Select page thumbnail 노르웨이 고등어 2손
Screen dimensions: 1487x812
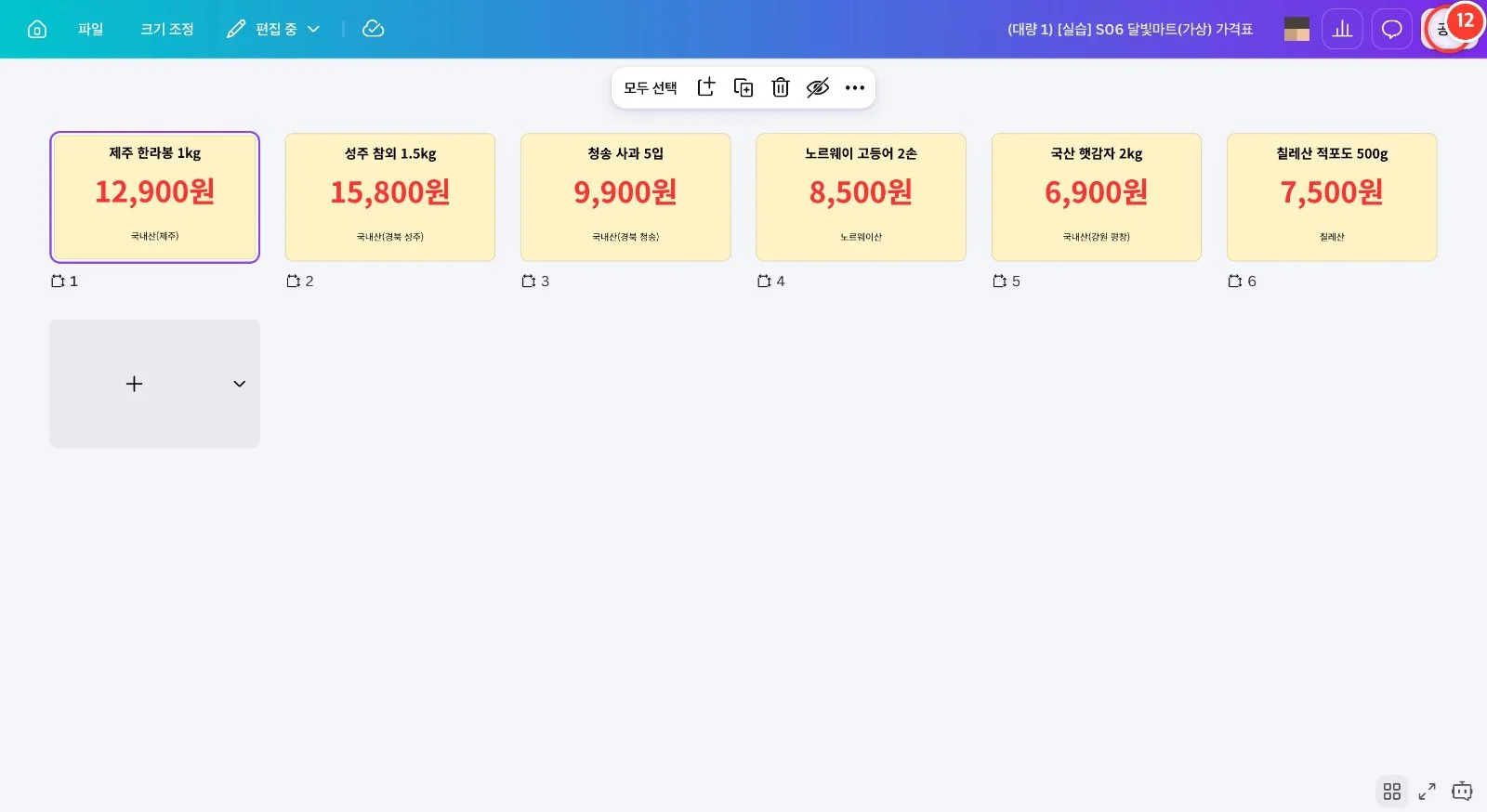(861, 197)
